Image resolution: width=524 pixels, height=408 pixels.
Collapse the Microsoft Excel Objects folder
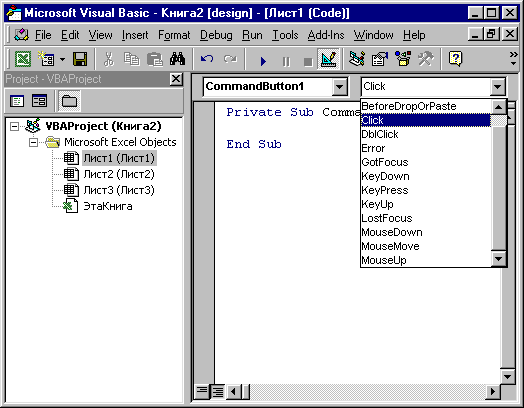(33, 143)
